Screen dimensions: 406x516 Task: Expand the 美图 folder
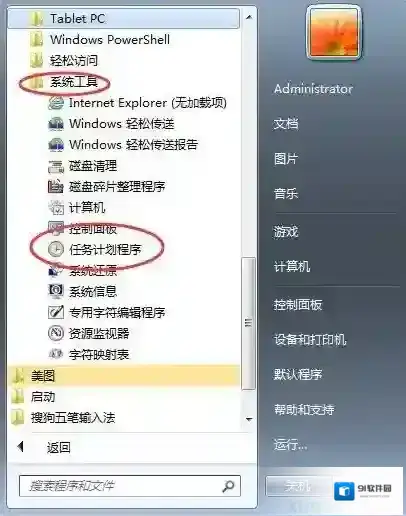[x=123, y=376]
